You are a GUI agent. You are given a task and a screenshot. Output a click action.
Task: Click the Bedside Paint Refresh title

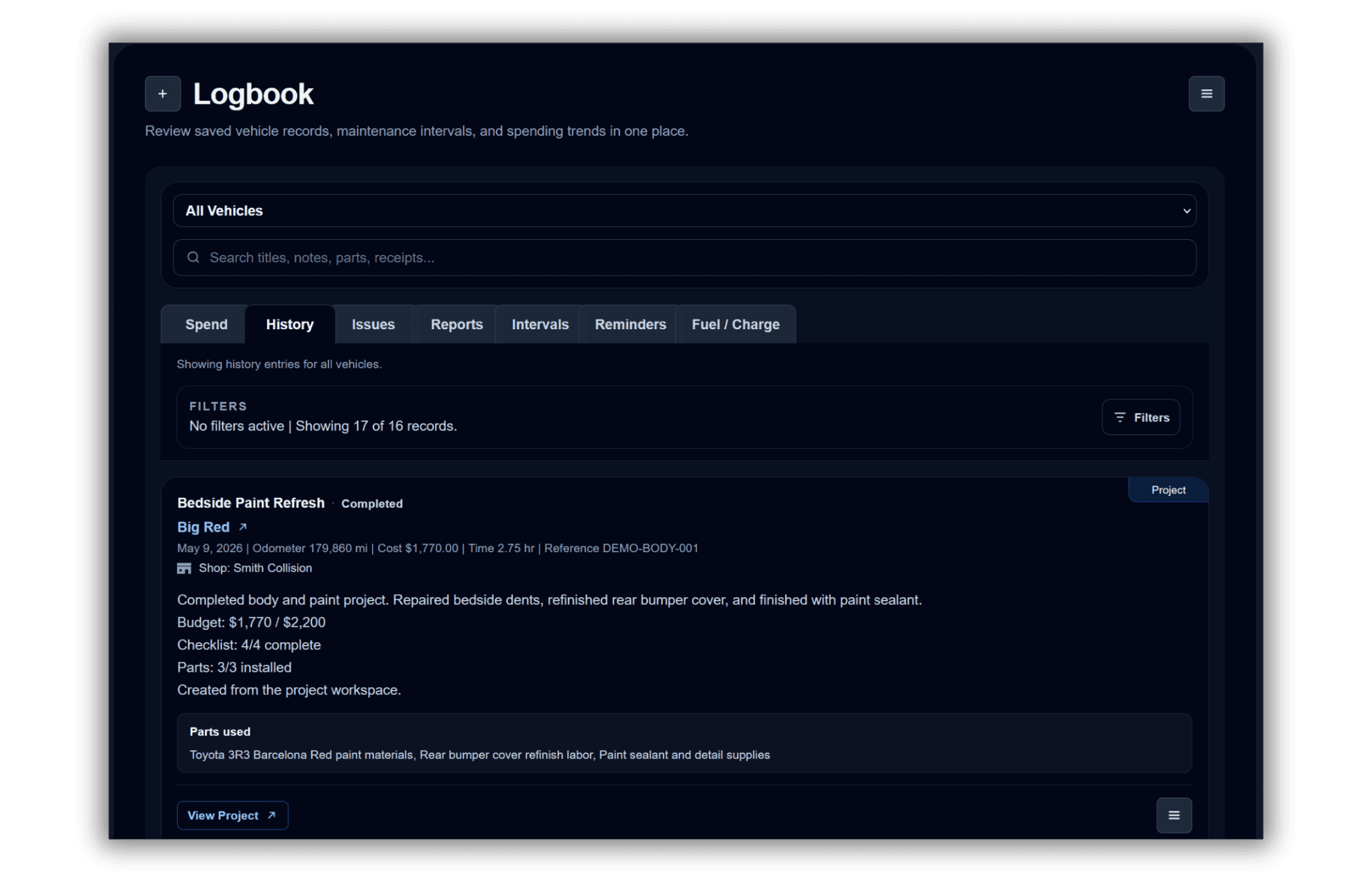[251, 502]
